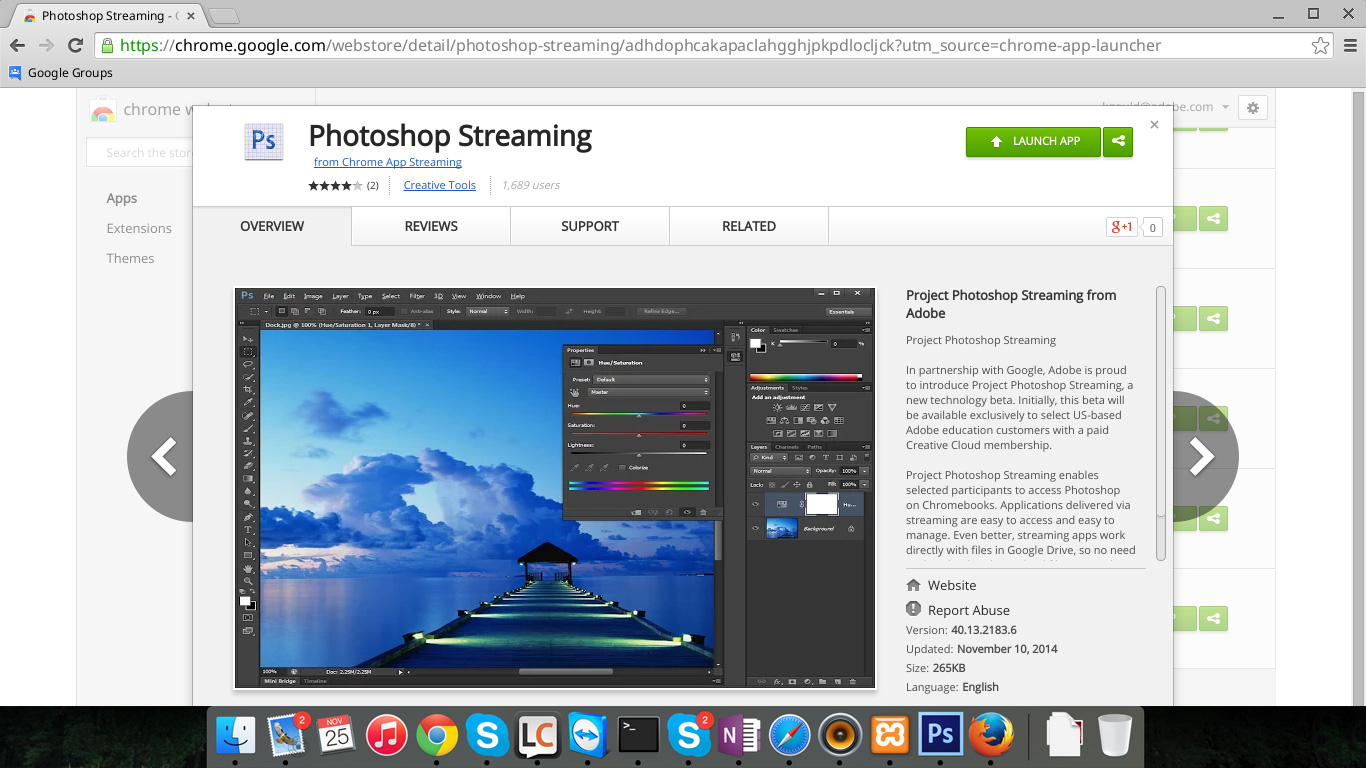This screenshot has width=1366, height=768.
Task: Click the Saturation slider in the preview
Action: coord(639,433)
